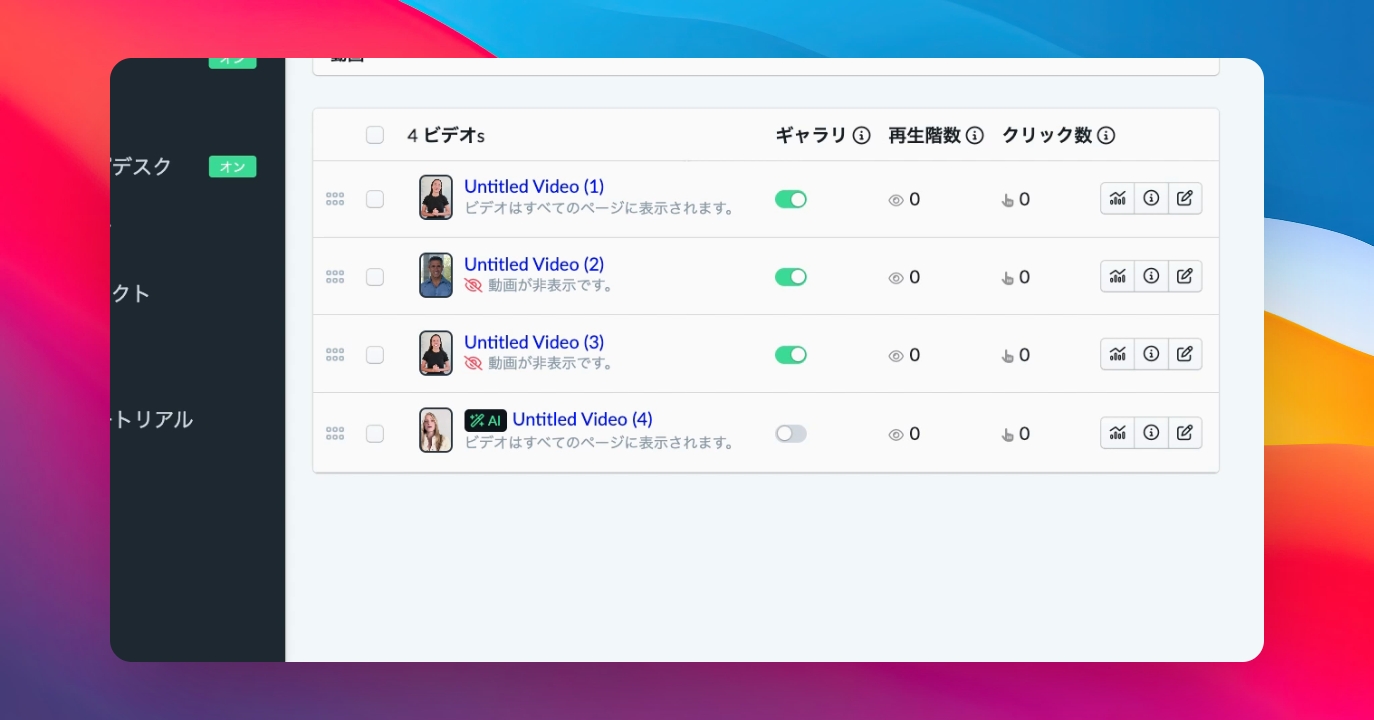1374x720 pixels.
Task: Open the Untitled Video (3) link
Action: (534, 343)
